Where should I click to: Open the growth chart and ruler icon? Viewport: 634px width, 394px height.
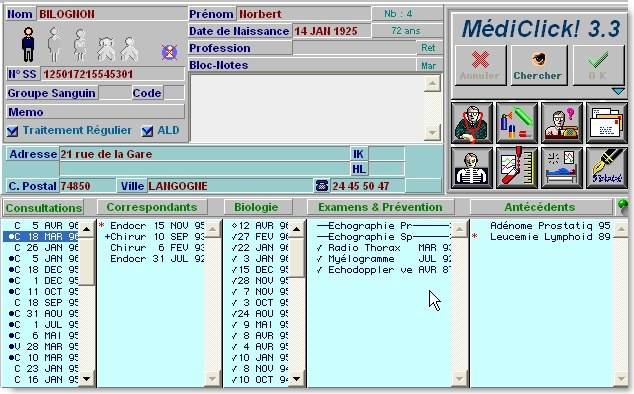tap(517, 168)
